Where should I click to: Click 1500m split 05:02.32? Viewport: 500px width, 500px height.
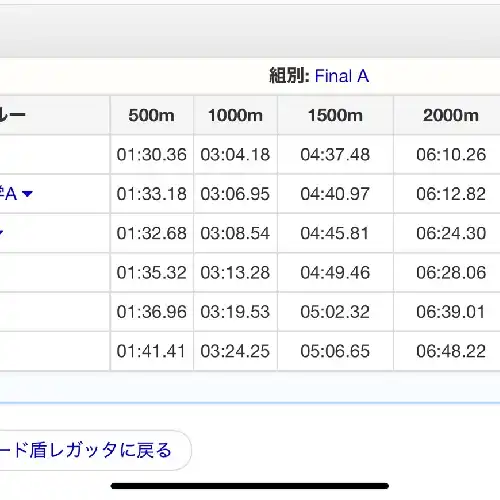[335, 312]
